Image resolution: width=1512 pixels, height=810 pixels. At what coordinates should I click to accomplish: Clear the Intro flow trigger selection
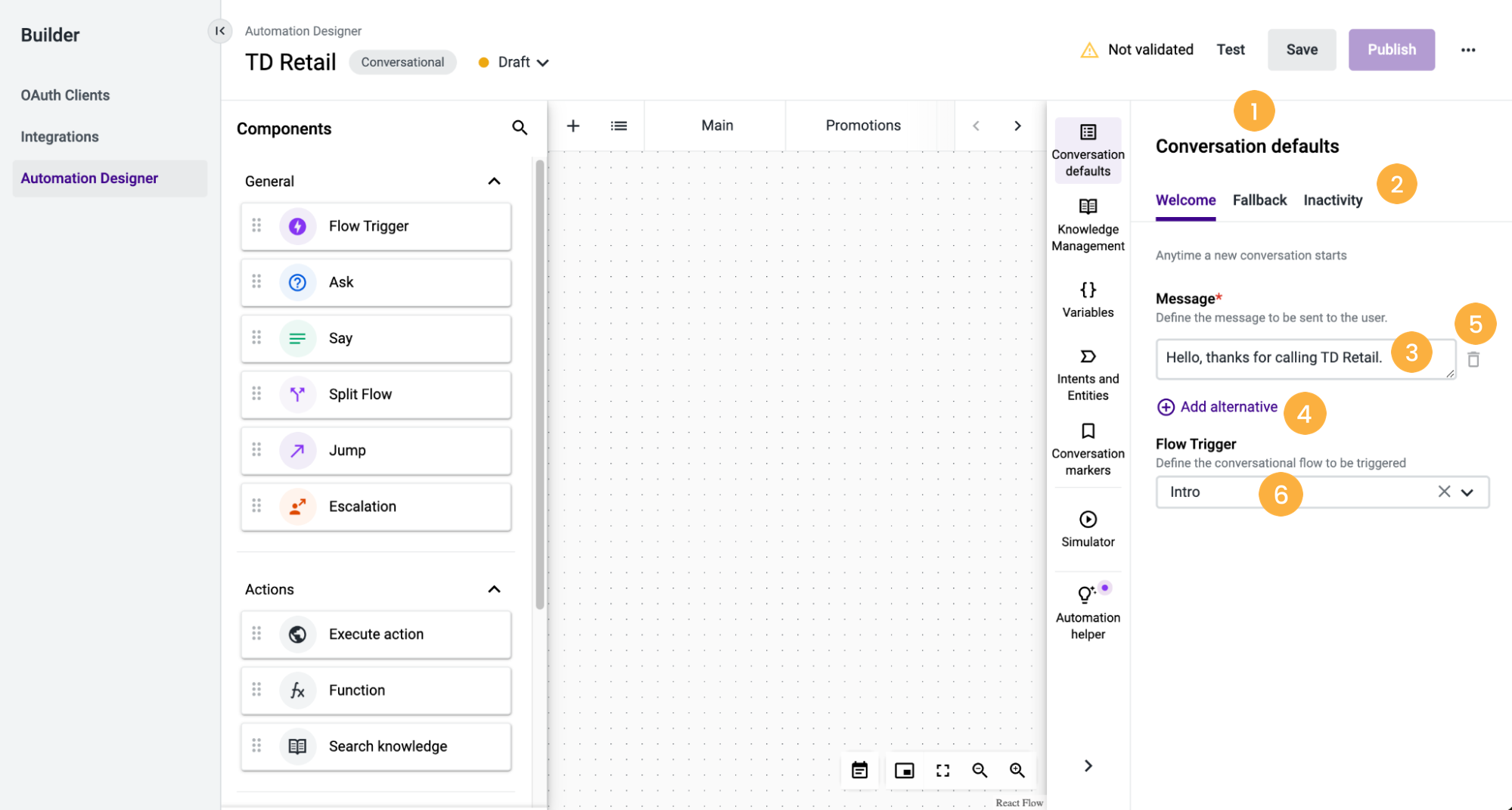(1444, 492)
